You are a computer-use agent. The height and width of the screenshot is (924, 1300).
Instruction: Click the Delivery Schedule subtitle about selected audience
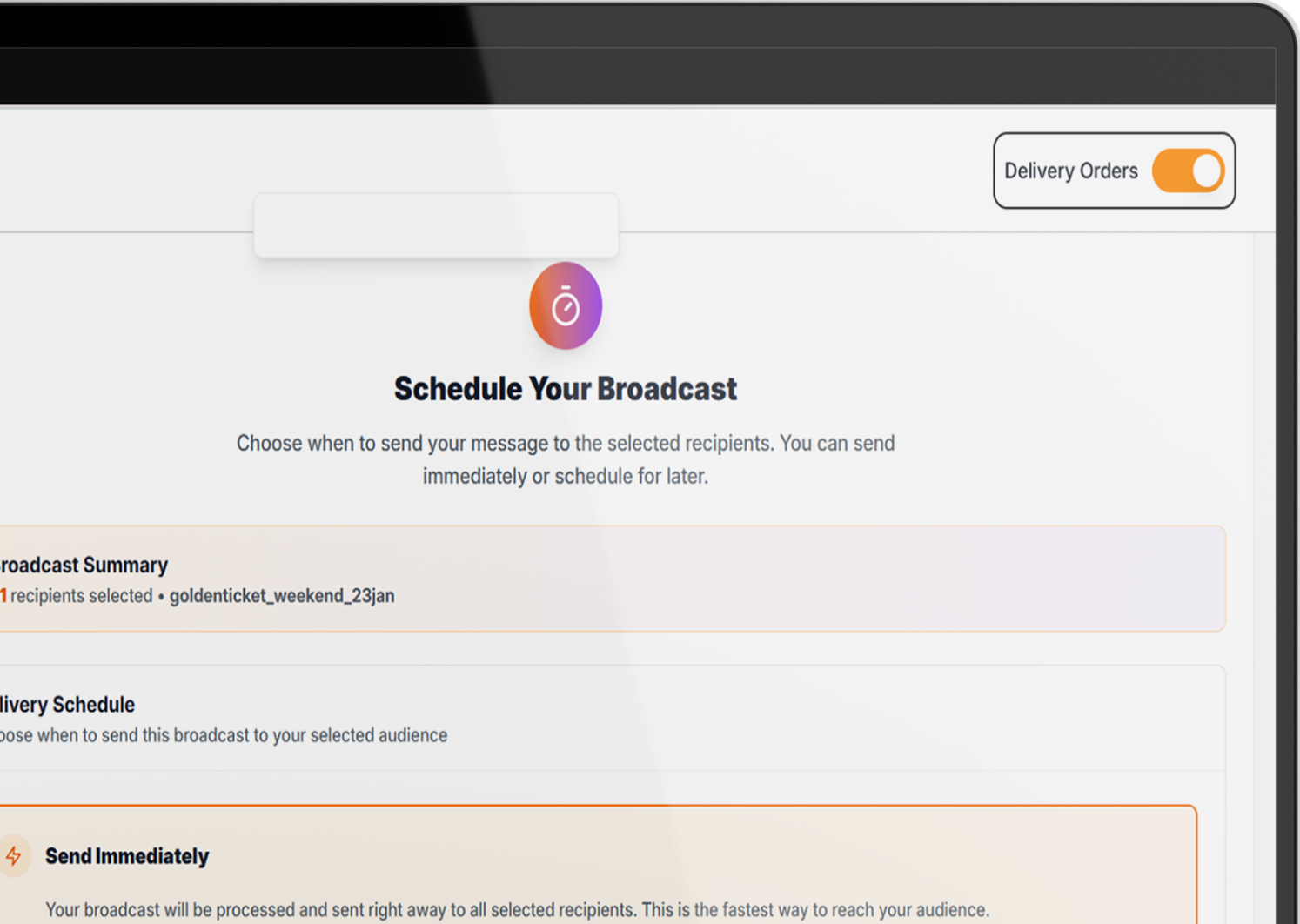pos(224,735)
